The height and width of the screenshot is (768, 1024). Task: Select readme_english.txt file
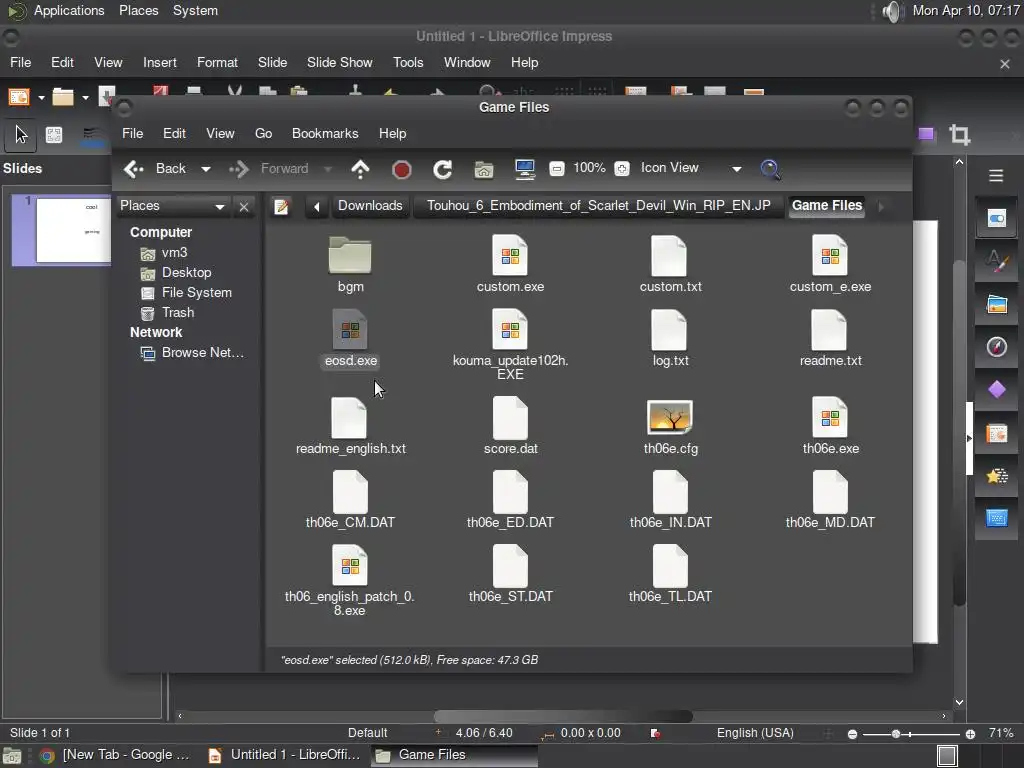point(351,426)
